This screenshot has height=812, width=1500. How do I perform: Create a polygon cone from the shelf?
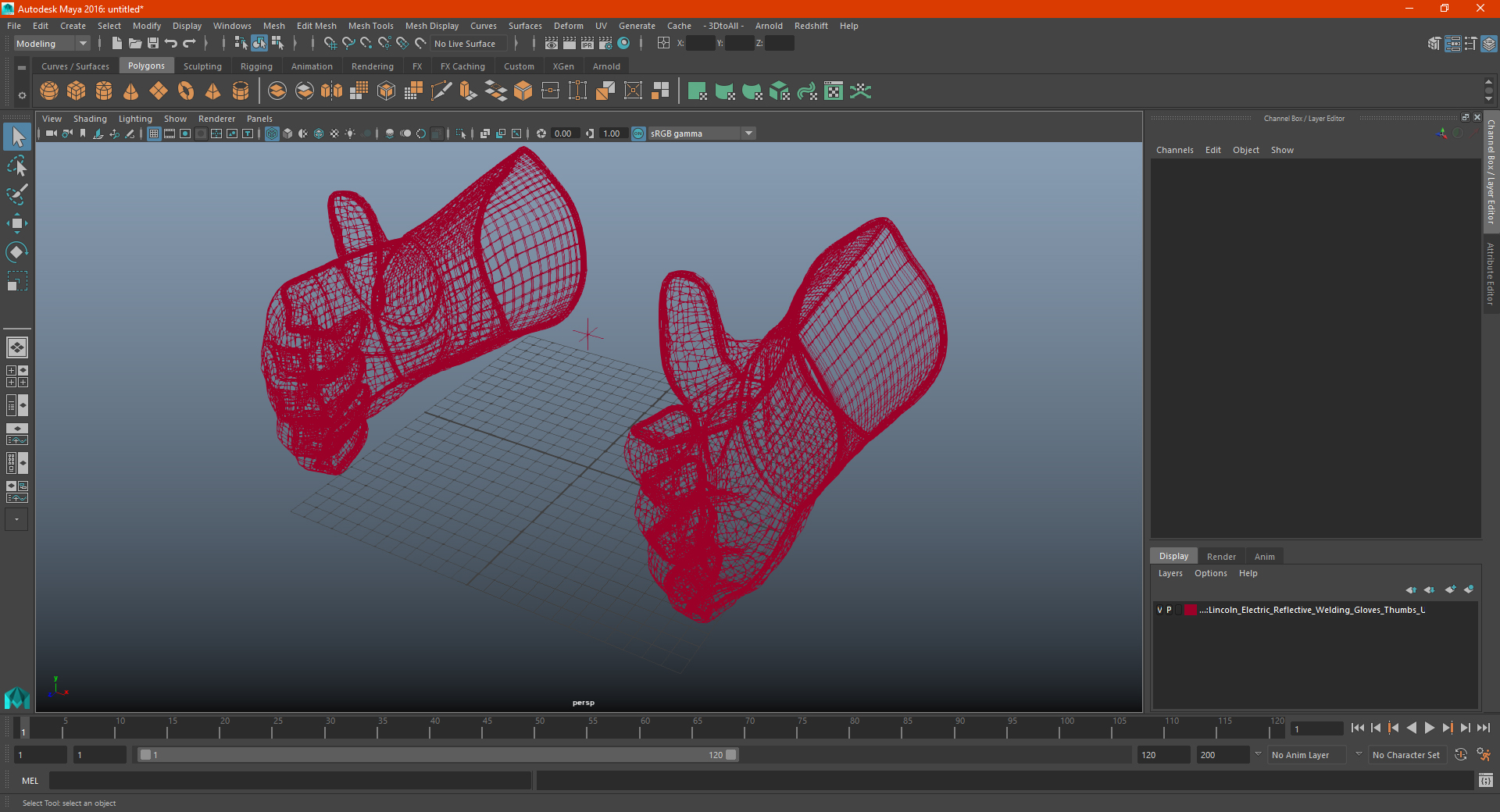(131, 91)
